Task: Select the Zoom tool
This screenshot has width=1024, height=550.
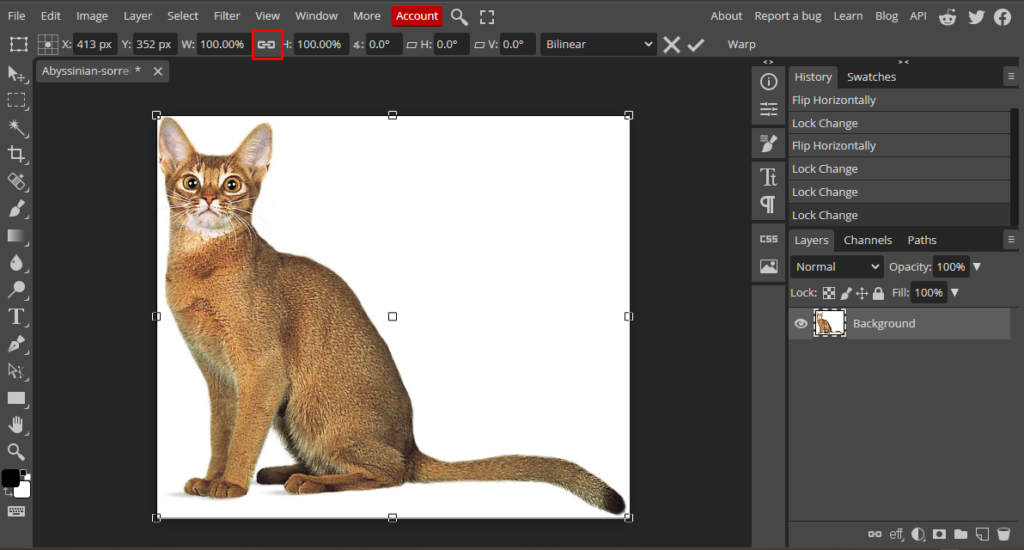Action: (16, 451)
